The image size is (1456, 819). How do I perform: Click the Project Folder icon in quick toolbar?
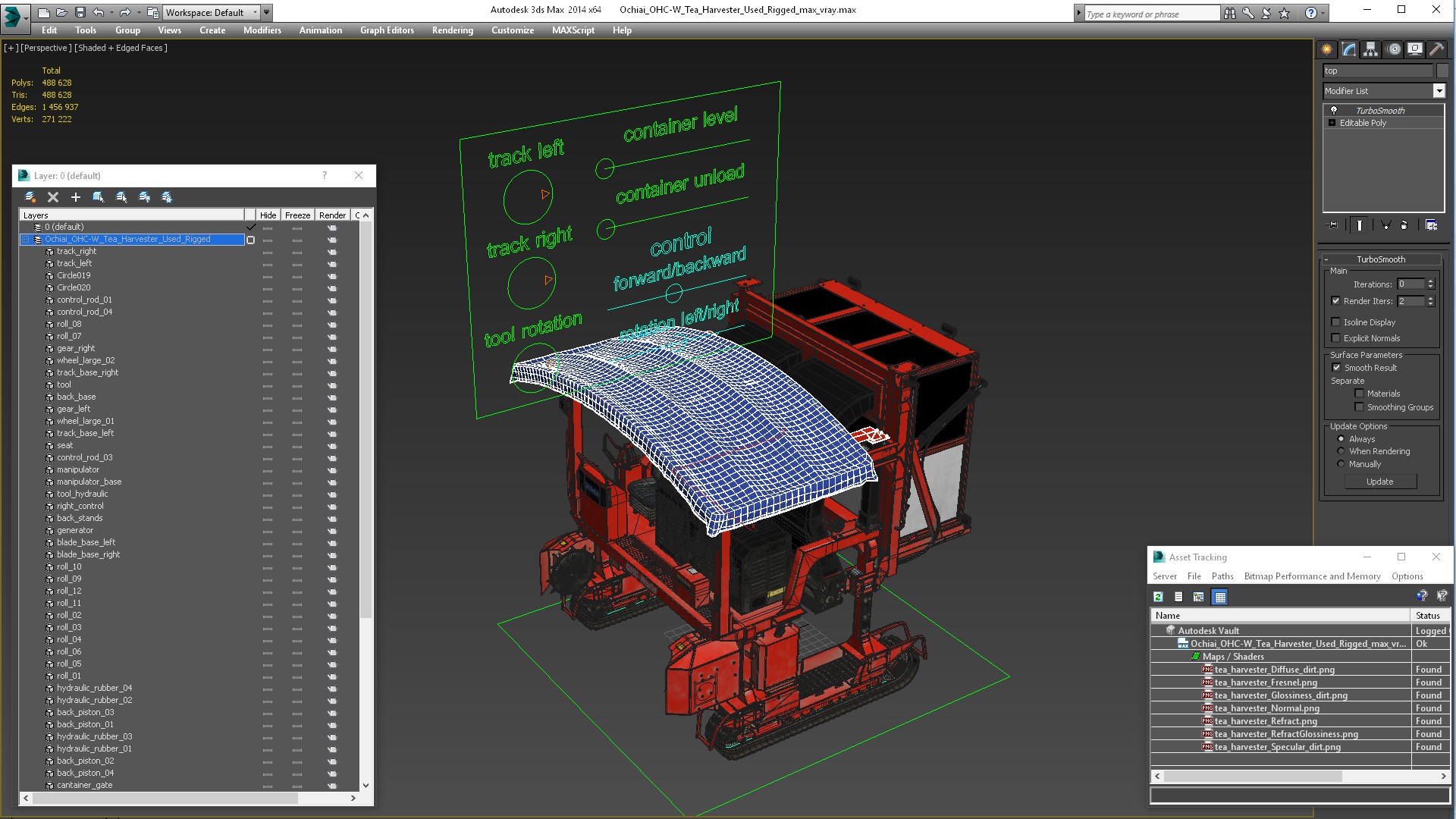point(153,13)
